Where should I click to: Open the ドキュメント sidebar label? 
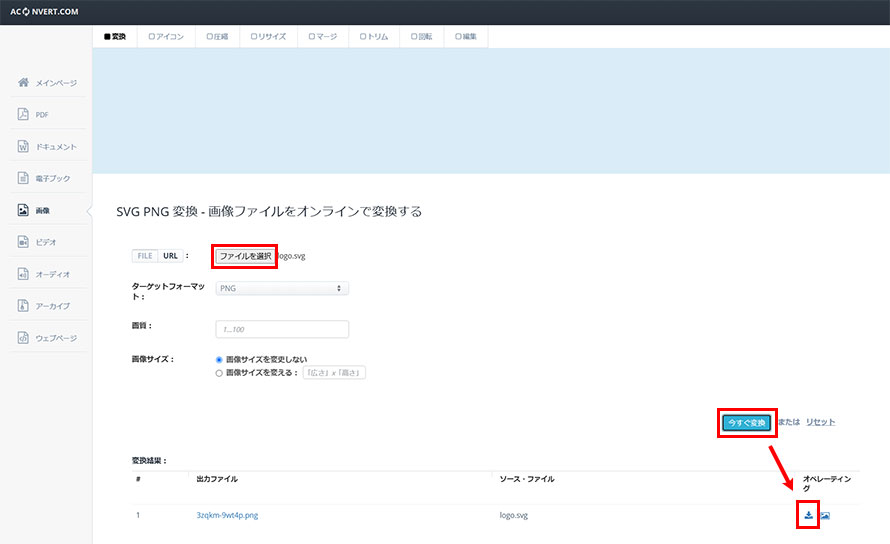56,147
